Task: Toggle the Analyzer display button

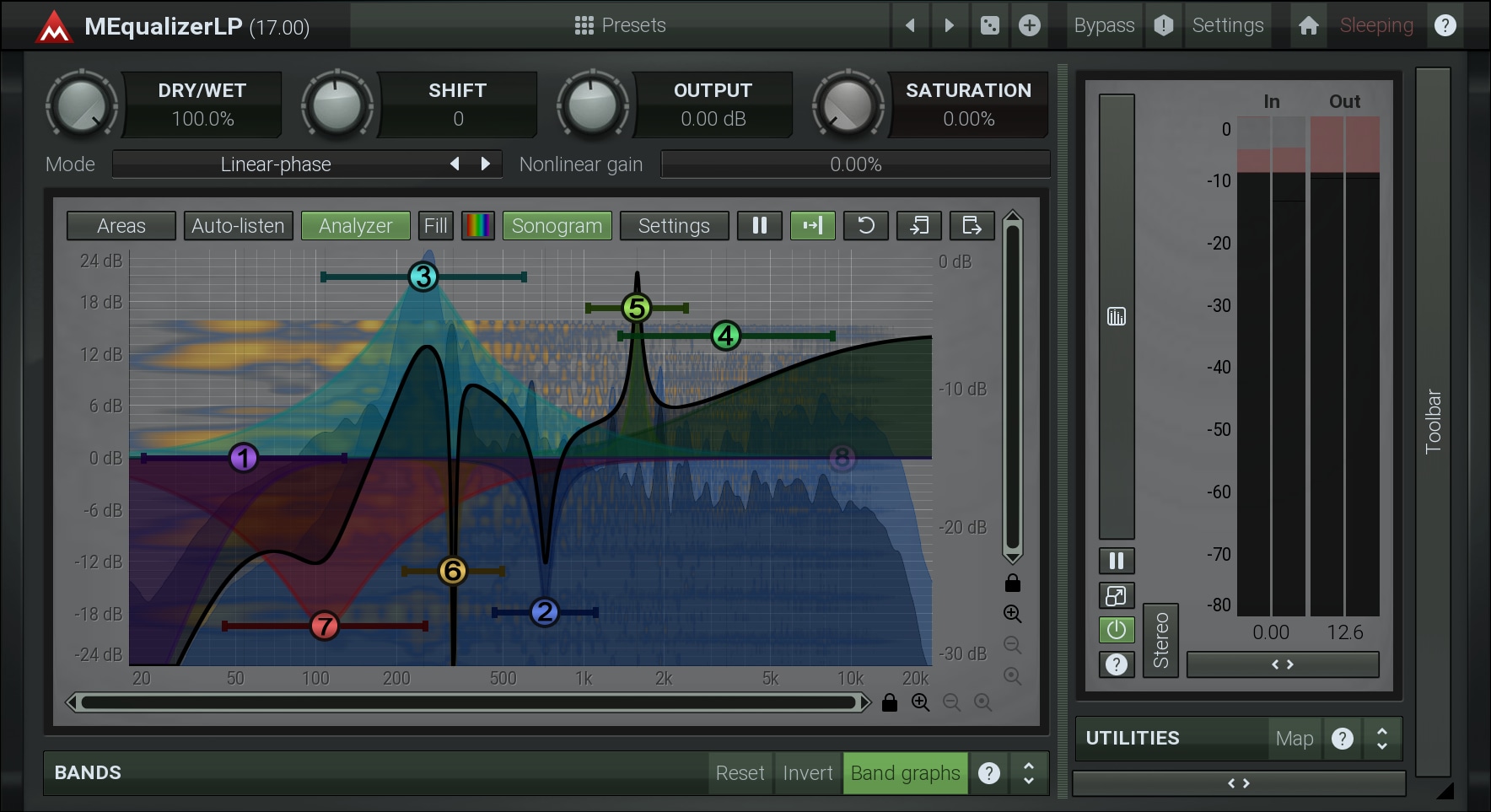Action: click(355, 226)
